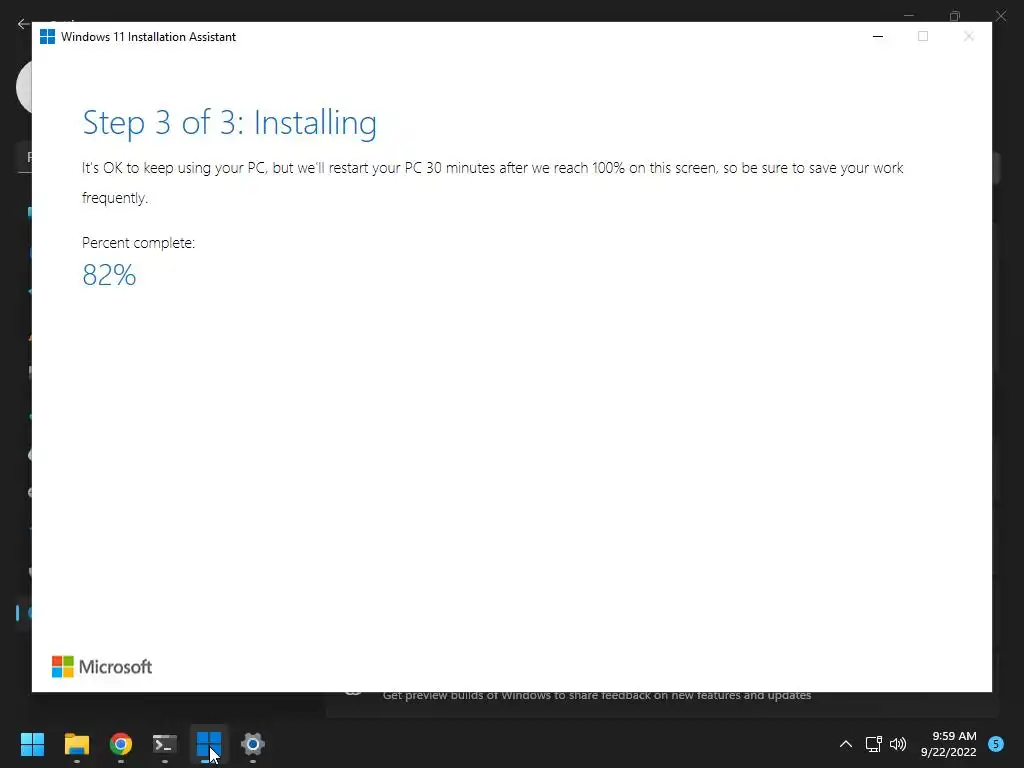Image resolution: width=1024 pixels, height=768 pixels.
Task: Click the Windows 11 Installation Assistant title text
Action: tap(148, 37)
